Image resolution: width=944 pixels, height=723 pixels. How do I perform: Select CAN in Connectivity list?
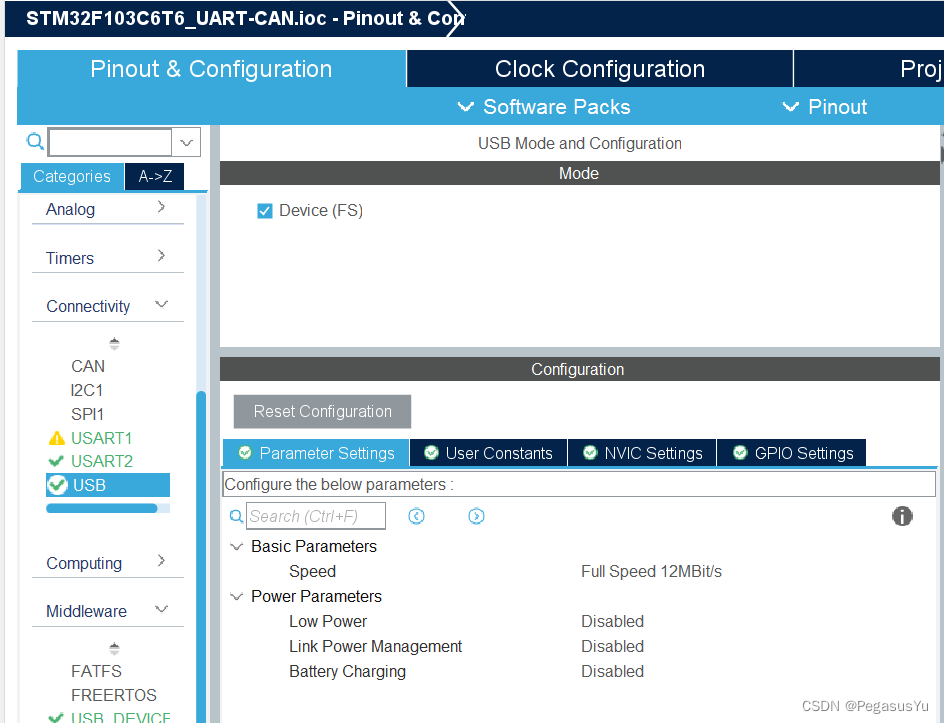[88, 366]
